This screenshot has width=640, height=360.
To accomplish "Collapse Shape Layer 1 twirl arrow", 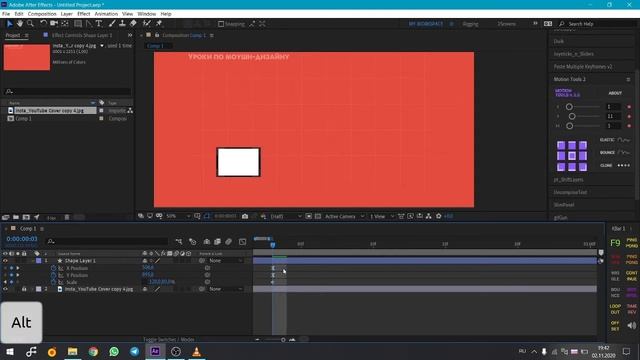I will click(32, 261).
